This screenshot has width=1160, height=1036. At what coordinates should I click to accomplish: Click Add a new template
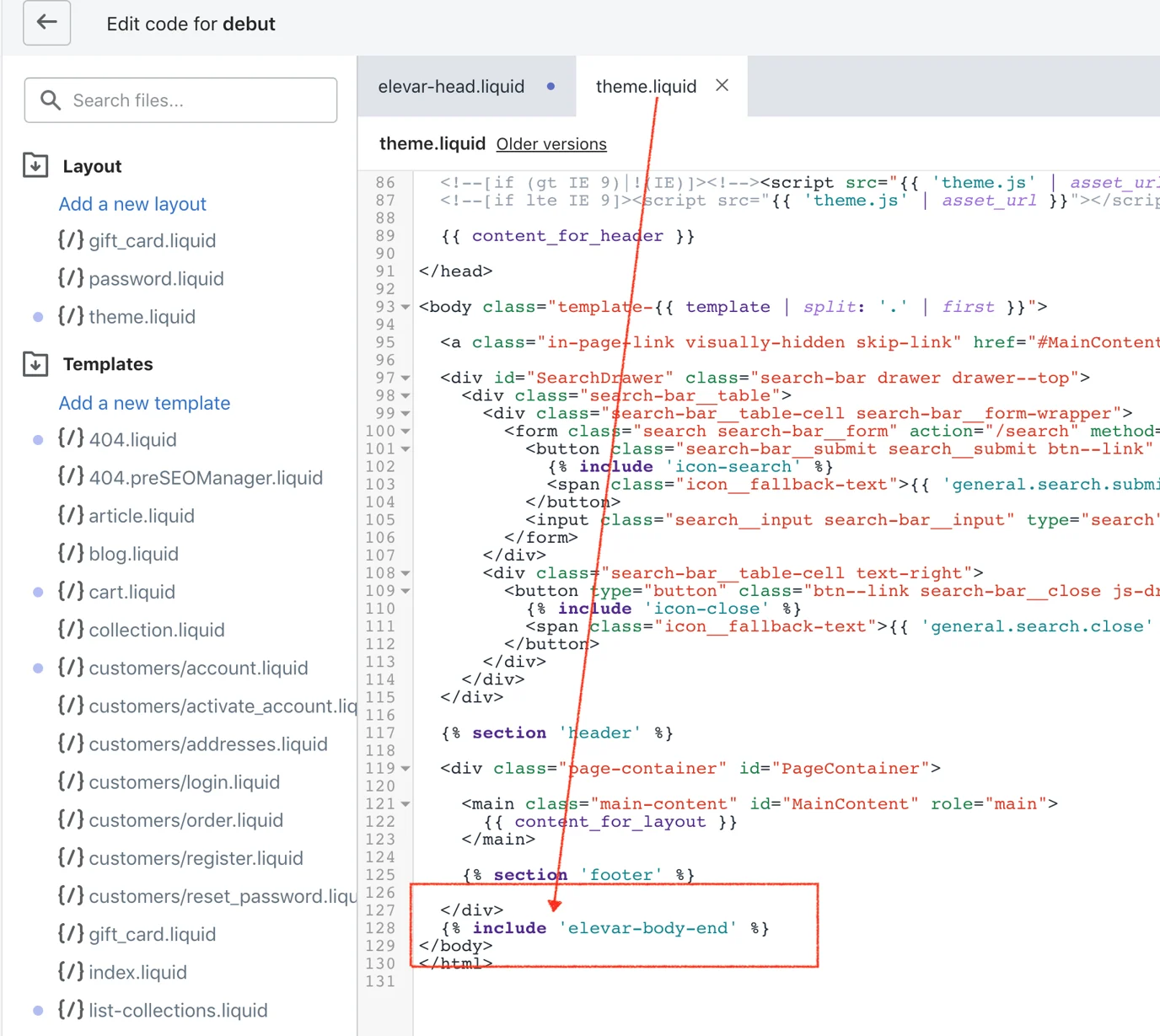[x=144, y=403]
